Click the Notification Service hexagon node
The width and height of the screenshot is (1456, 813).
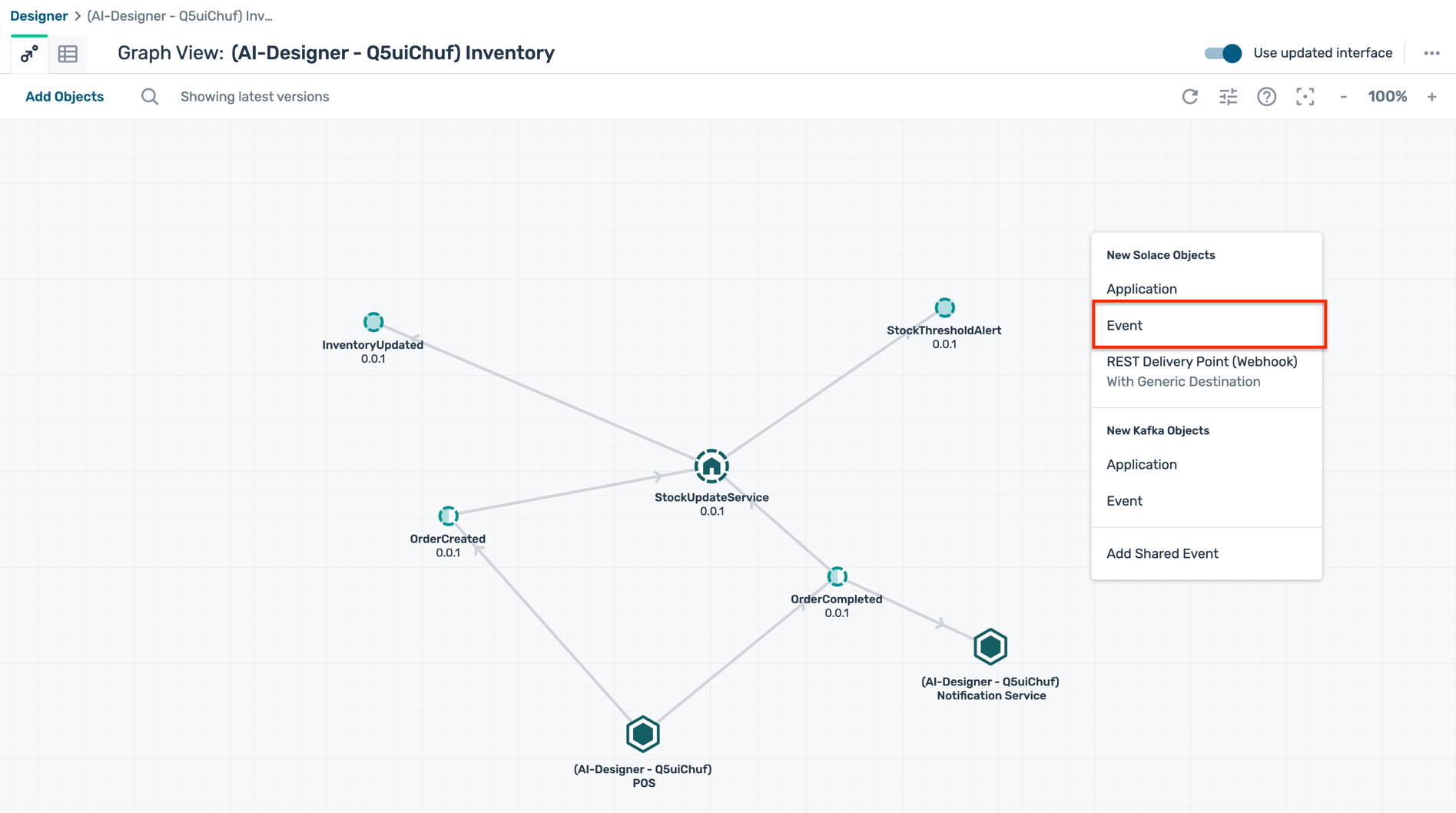pos(990,647)
